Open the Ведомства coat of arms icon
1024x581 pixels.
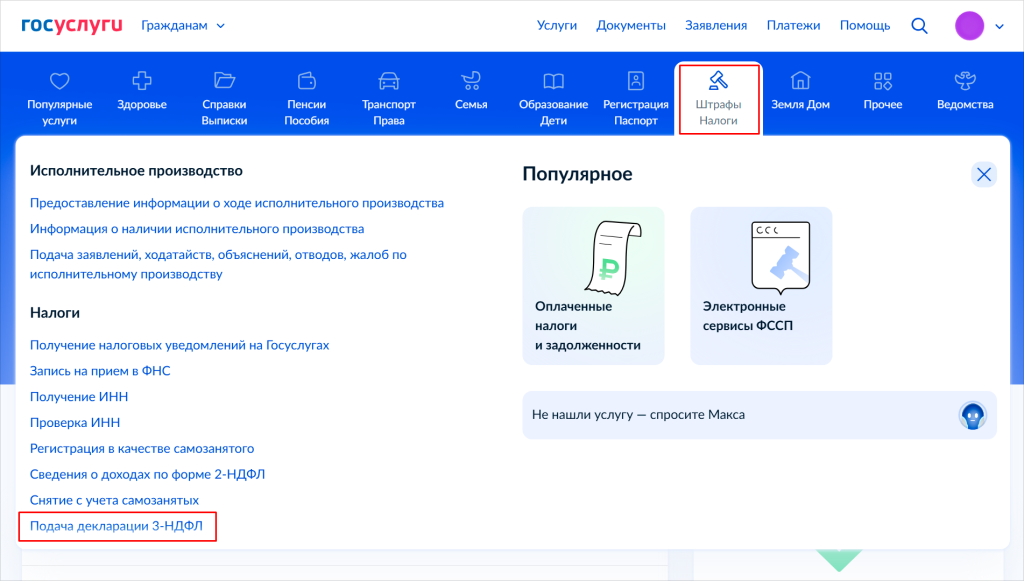click(965, 81)
